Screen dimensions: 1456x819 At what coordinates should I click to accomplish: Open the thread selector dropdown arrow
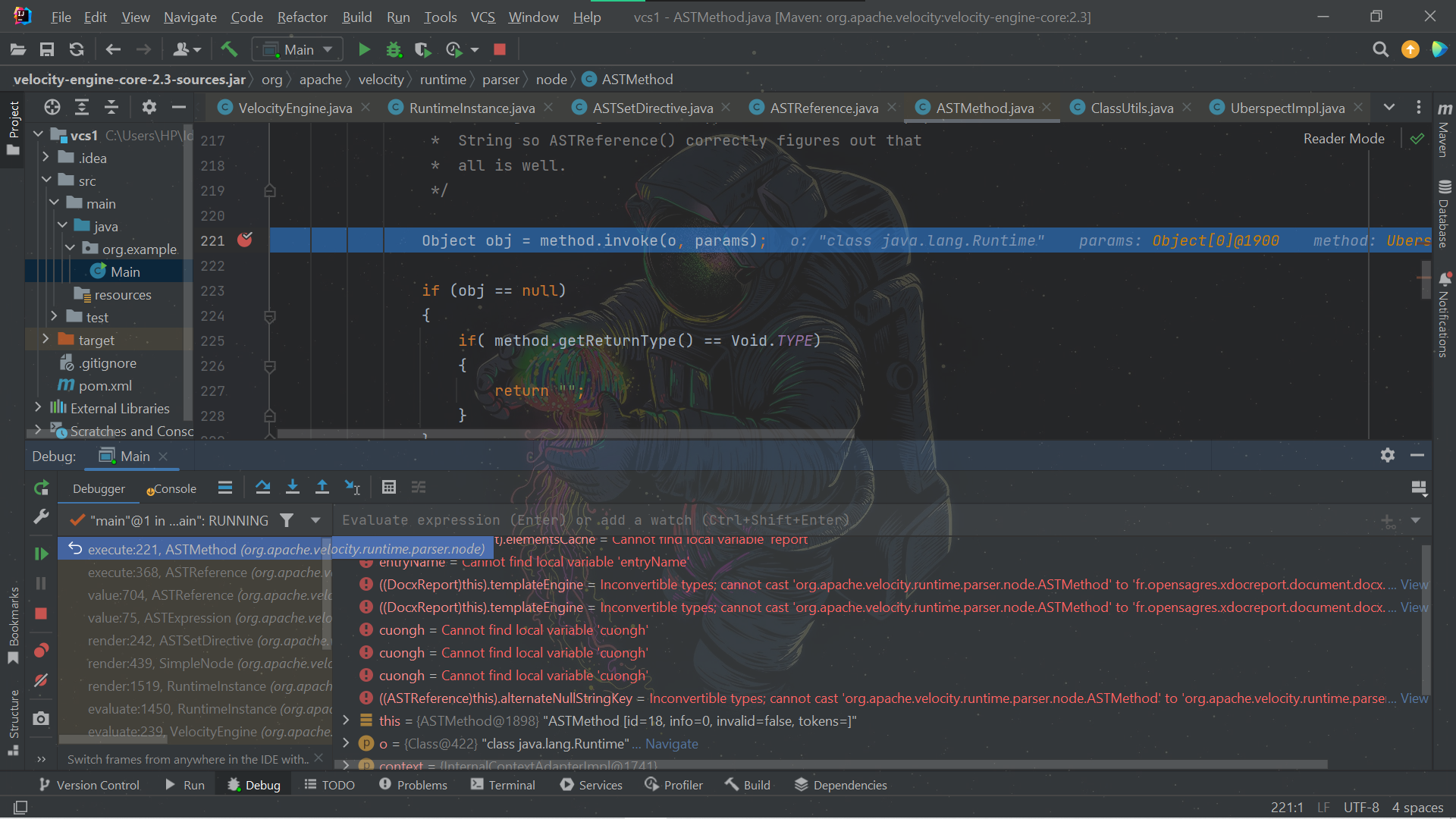click(315, 520)
